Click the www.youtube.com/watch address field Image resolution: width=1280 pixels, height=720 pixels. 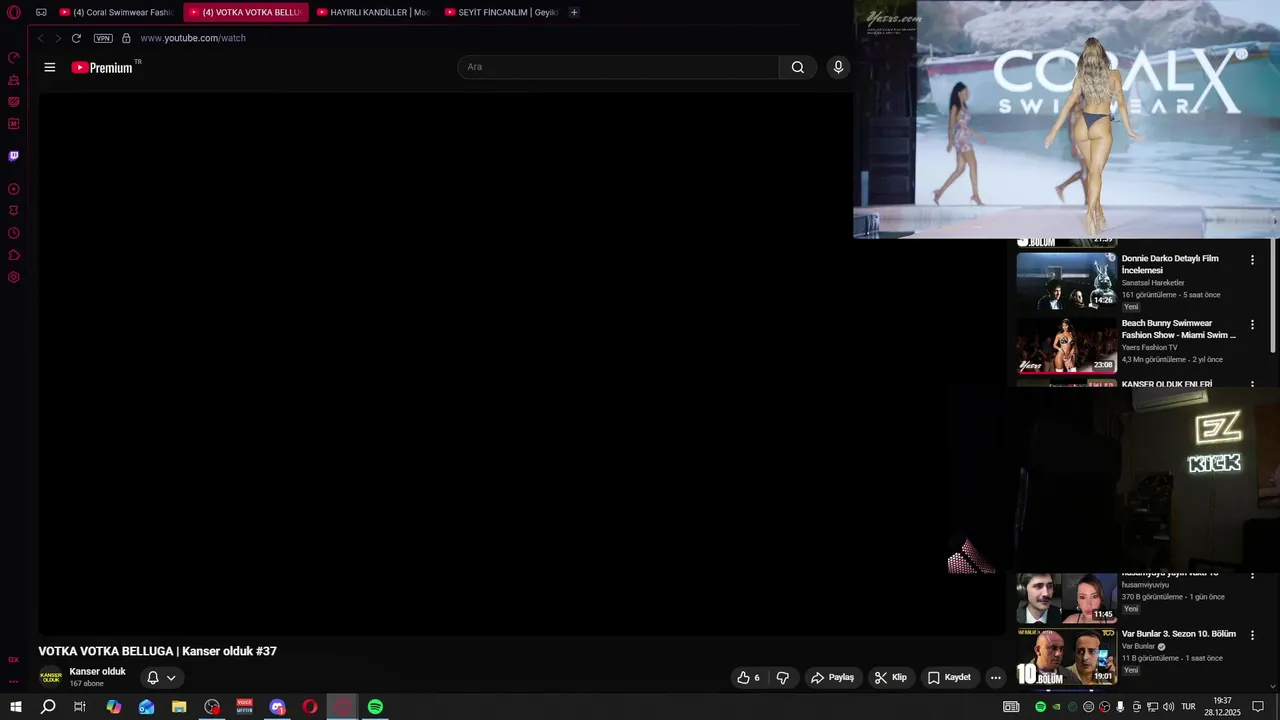pos(193,38)
